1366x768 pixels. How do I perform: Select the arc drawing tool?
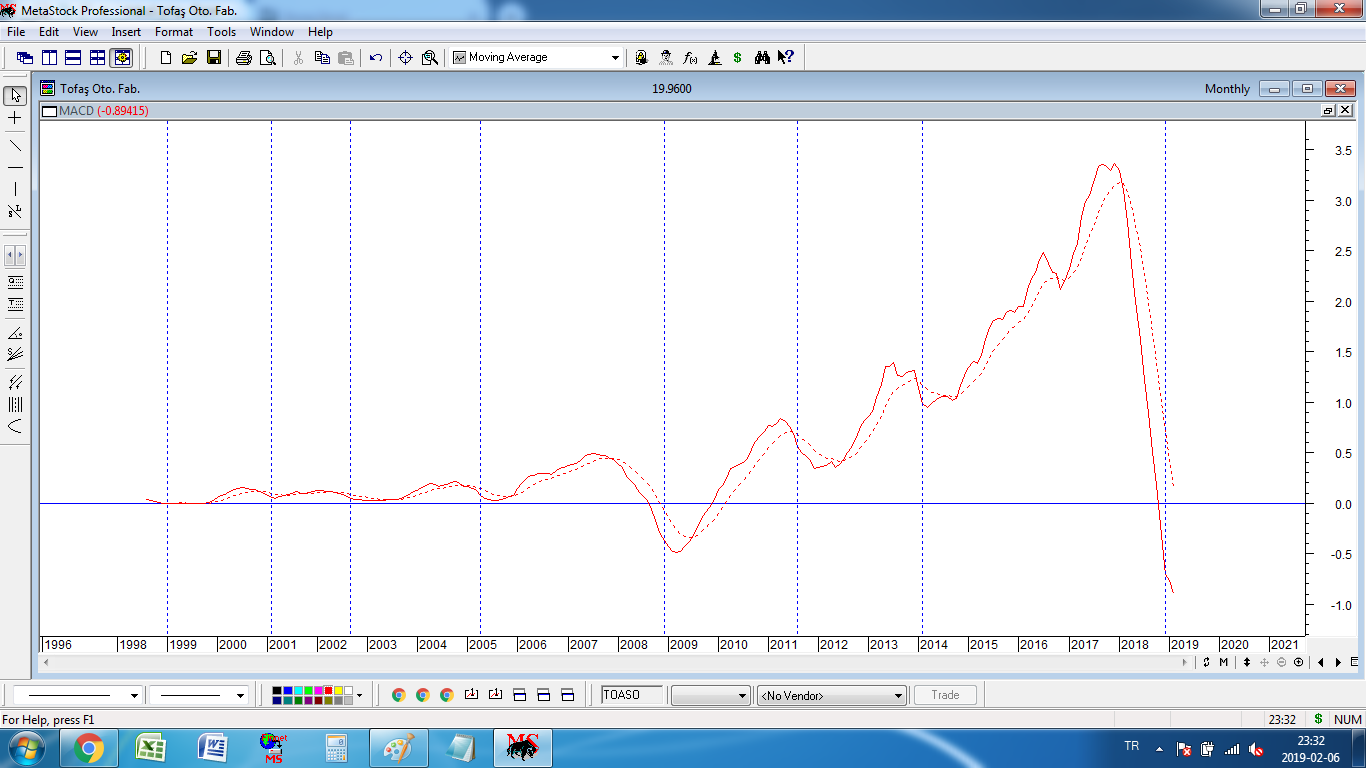pyautogui.click(x=15, y=426)
